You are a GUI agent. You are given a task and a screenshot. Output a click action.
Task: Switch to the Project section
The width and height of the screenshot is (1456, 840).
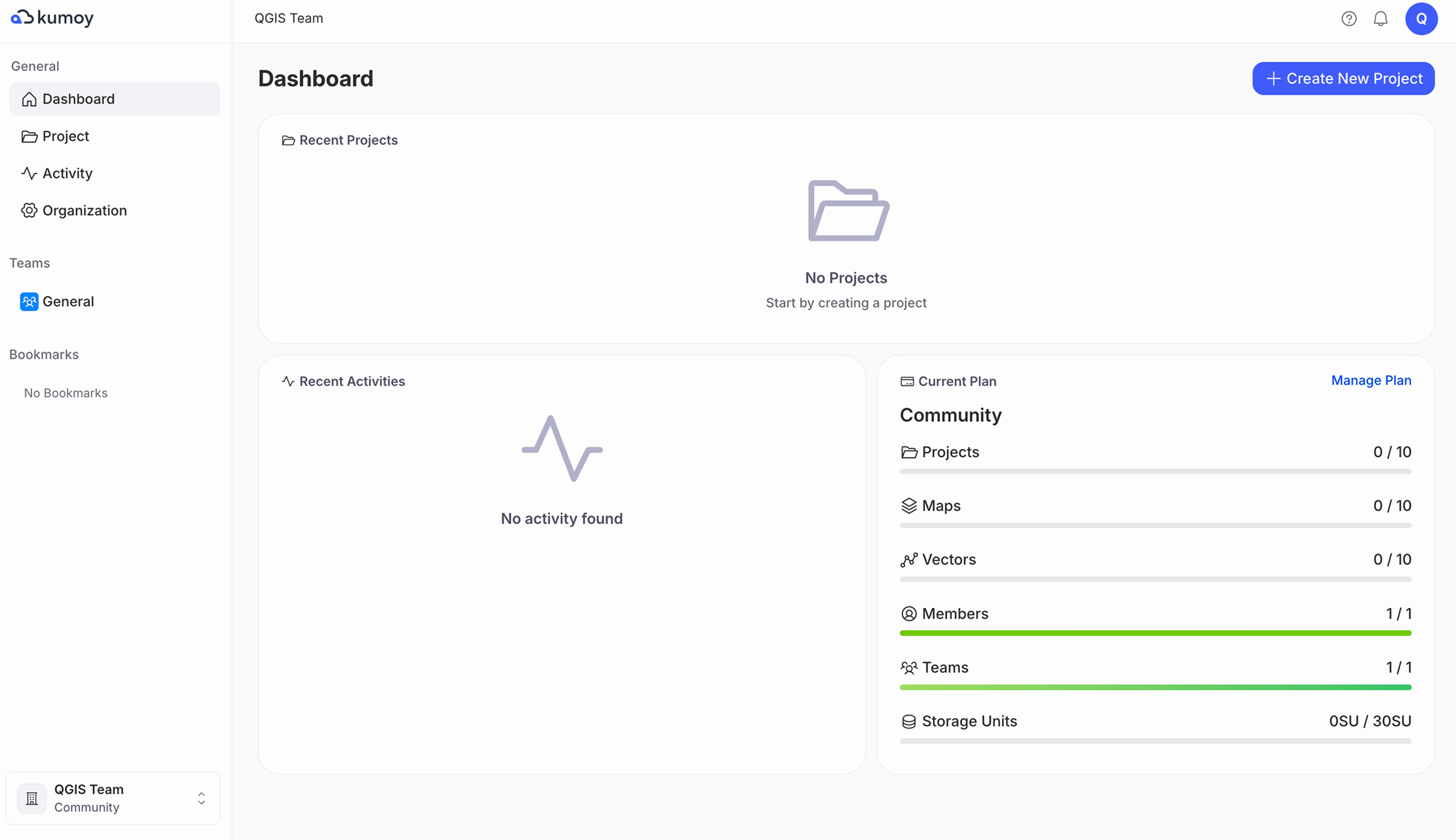pos(66,136)
